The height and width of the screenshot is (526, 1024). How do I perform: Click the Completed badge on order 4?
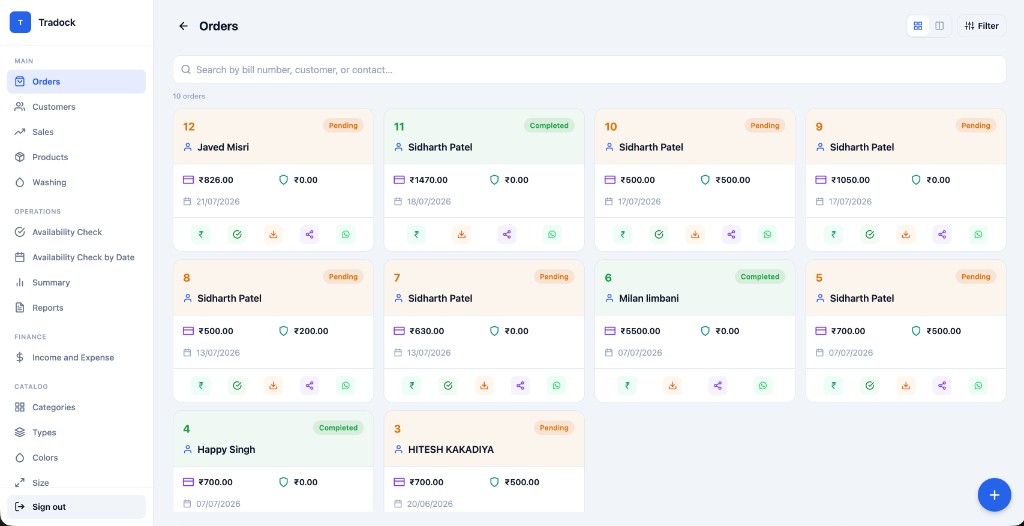tap(338, 428)
